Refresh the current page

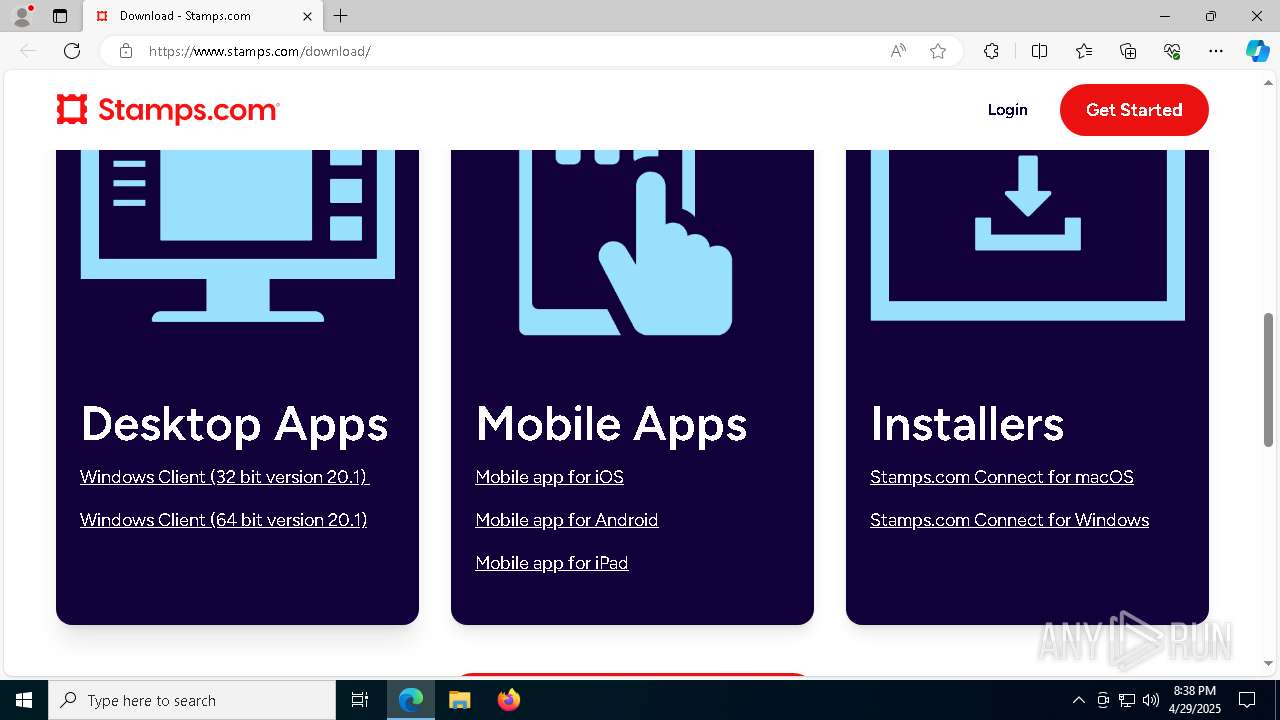[x=72, y=51]
